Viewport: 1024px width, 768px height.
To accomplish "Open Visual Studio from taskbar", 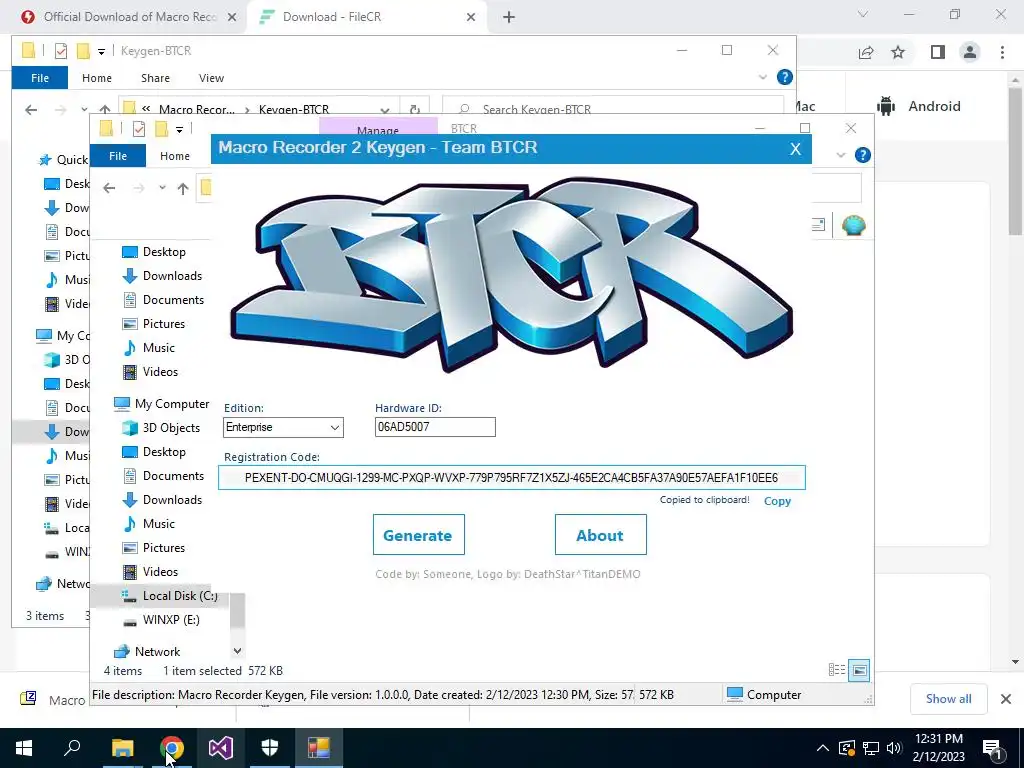I will tap(221, 748).
